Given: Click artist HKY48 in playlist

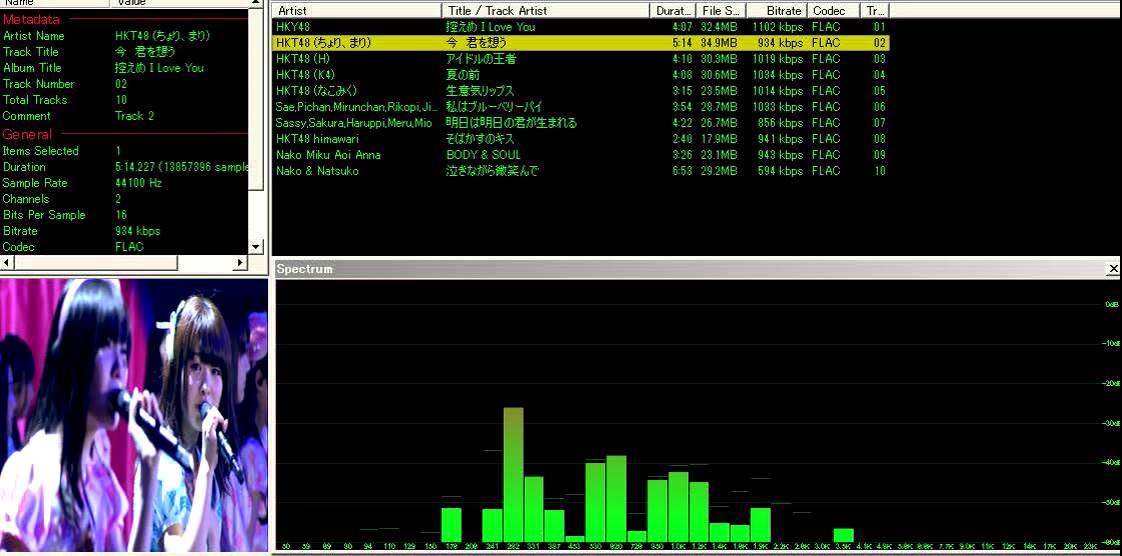Looking at the screenshot, I should tap(293, 27).
